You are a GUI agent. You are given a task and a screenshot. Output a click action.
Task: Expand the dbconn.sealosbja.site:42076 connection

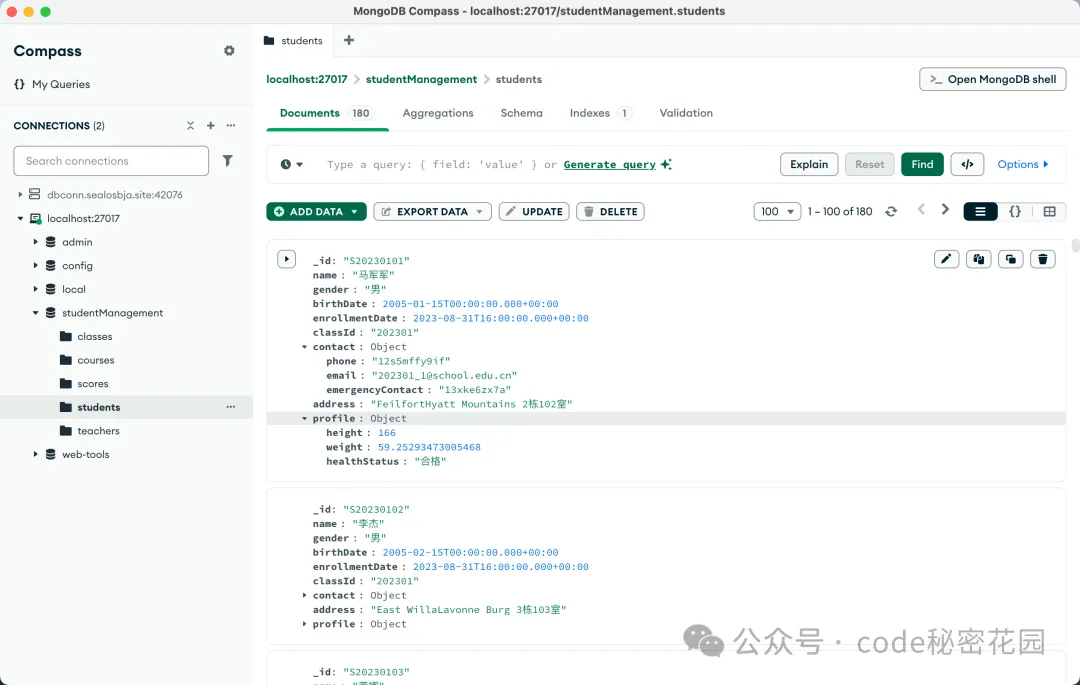click(x=20, y=195)
